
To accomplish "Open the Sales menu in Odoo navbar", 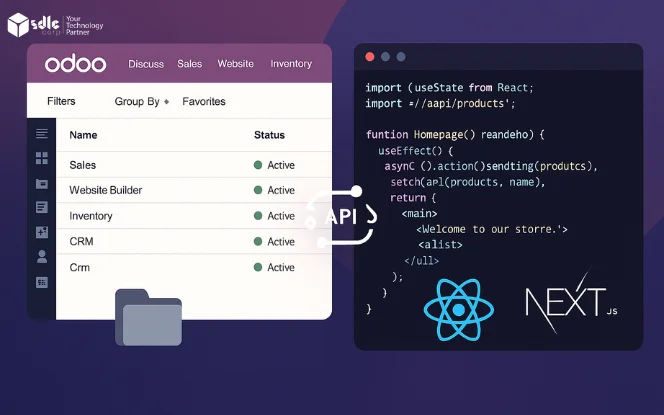I will (x=189, y=64).
